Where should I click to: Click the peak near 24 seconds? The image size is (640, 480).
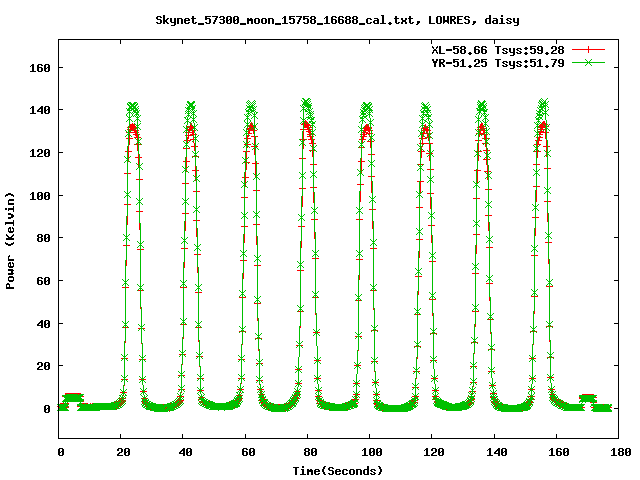click(133, 108)
